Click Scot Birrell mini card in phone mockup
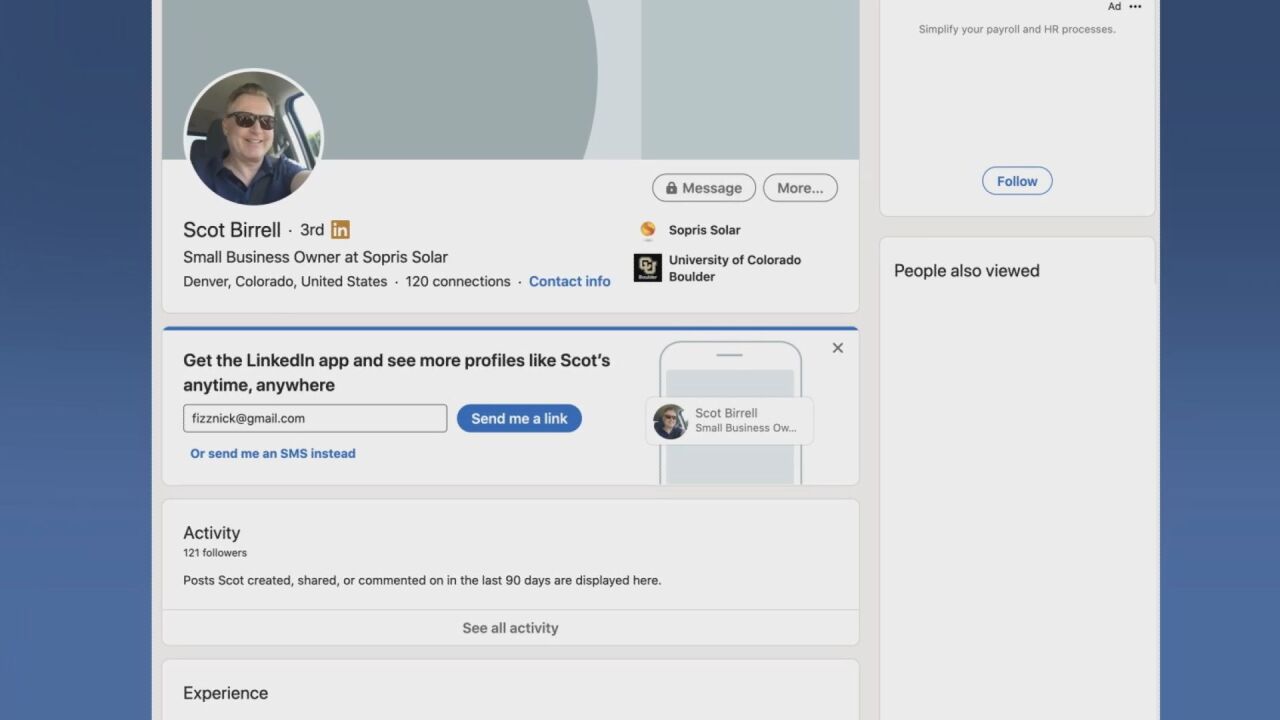This screenshot has width=1280, height=720. (x=730, y=421)
